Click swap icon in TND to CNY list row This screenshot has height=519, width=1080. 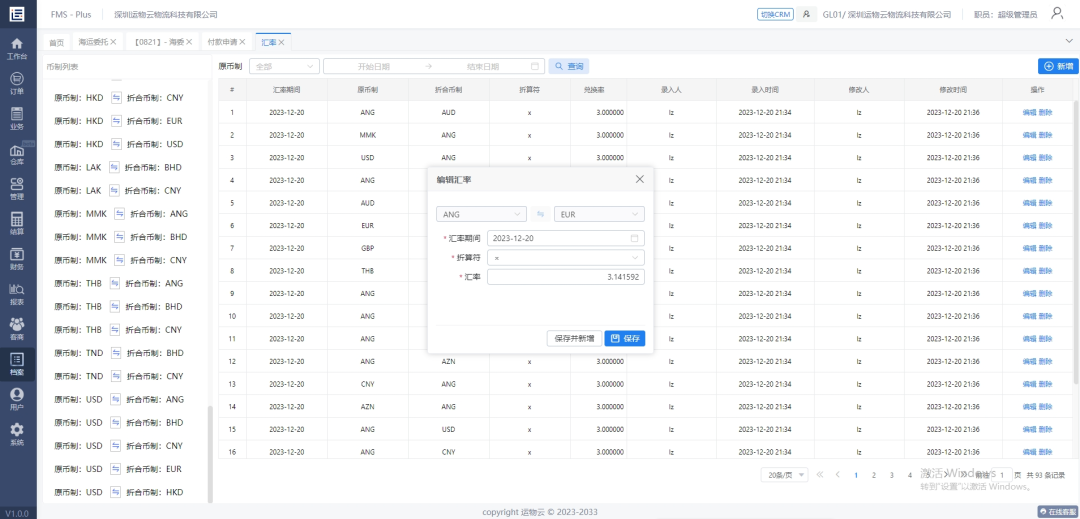(x=115, y=376)
